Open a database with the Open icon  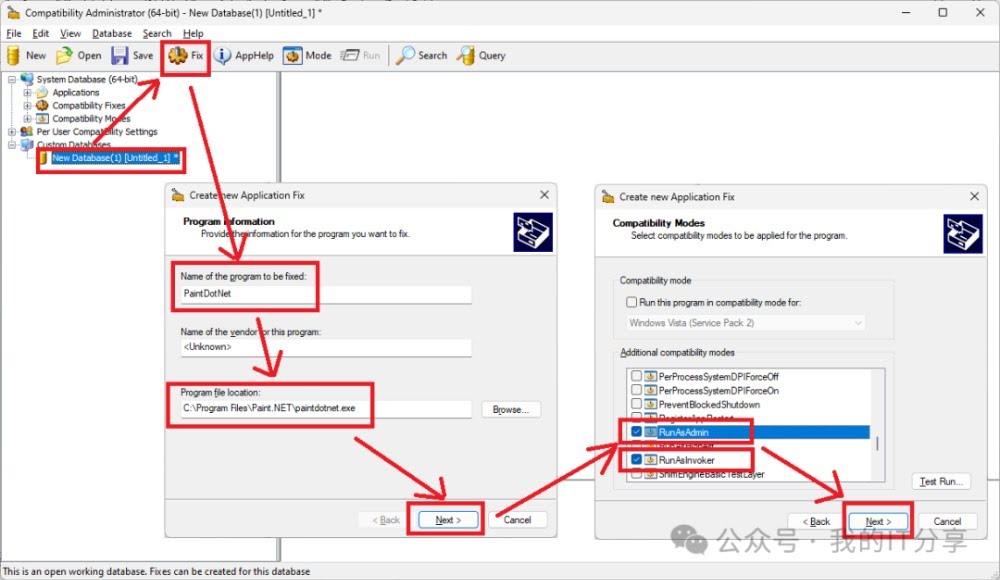pyautogui.click(x=79, y=56)
